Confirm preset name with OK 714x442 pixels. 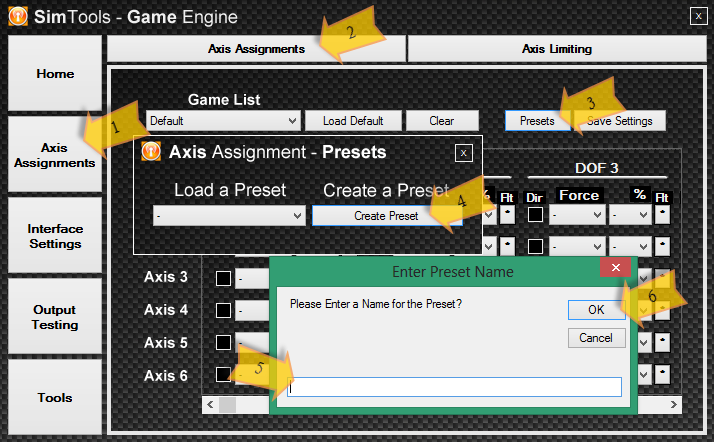pyautogui.click(x=597, y=310)
